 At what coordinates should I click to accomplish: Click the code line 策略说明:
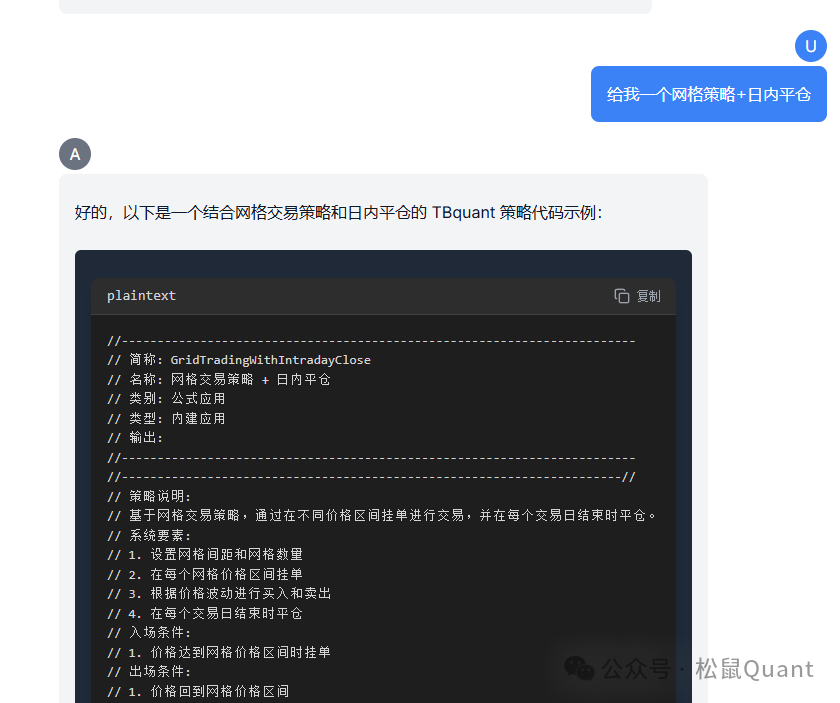click(148, 496)
